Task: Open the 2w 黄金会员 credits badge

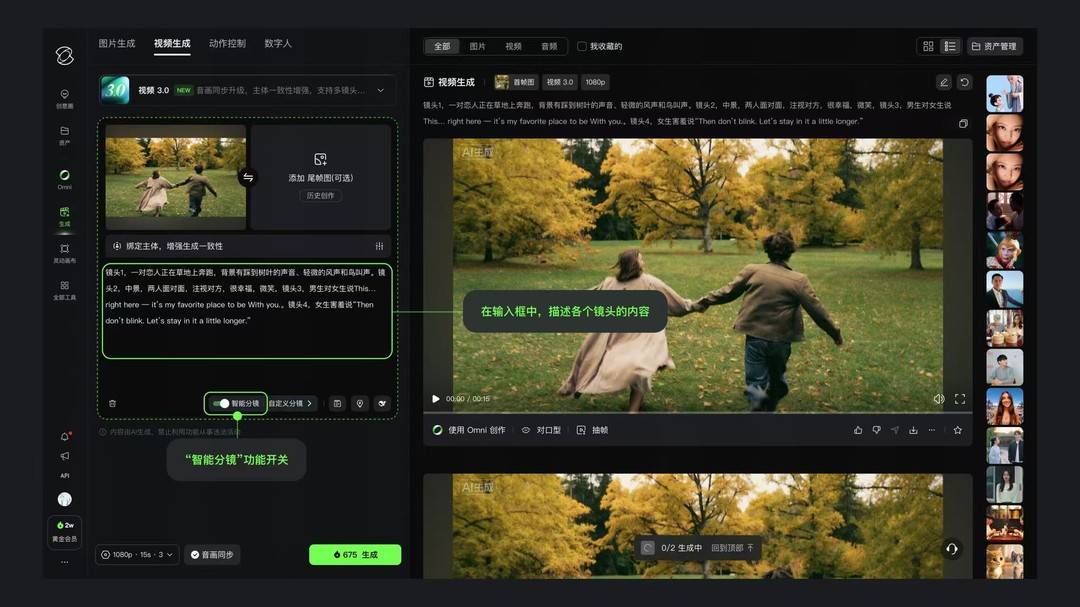Action: (x=65, y=532)
